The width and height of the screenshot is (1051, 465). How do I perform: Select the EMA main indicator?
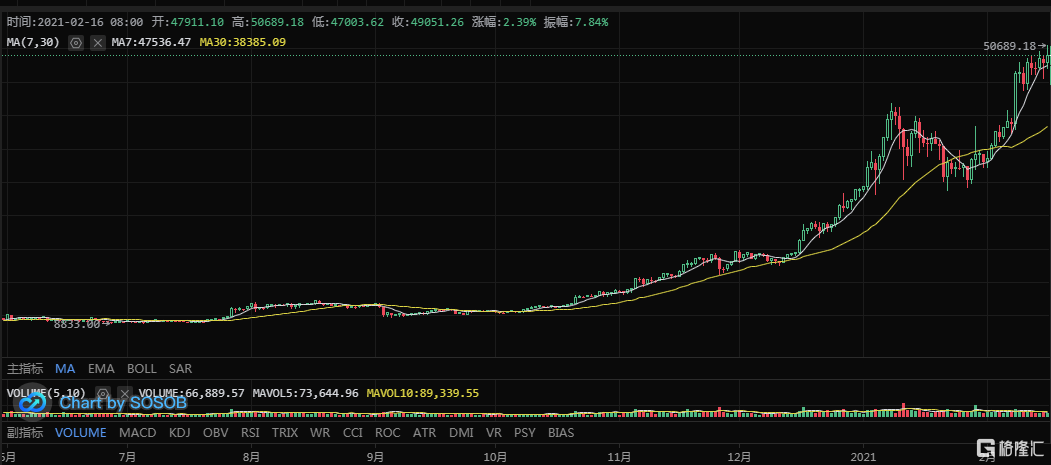[100, 368]
